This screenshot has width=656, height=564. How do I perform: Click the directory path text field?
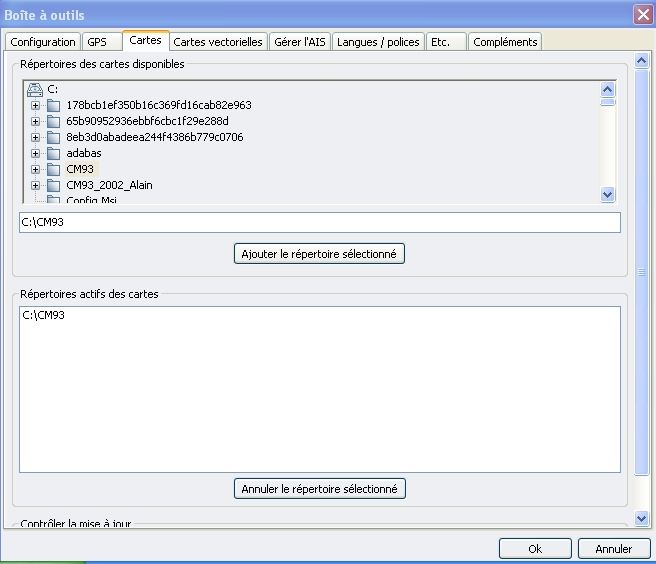(320, 222)
